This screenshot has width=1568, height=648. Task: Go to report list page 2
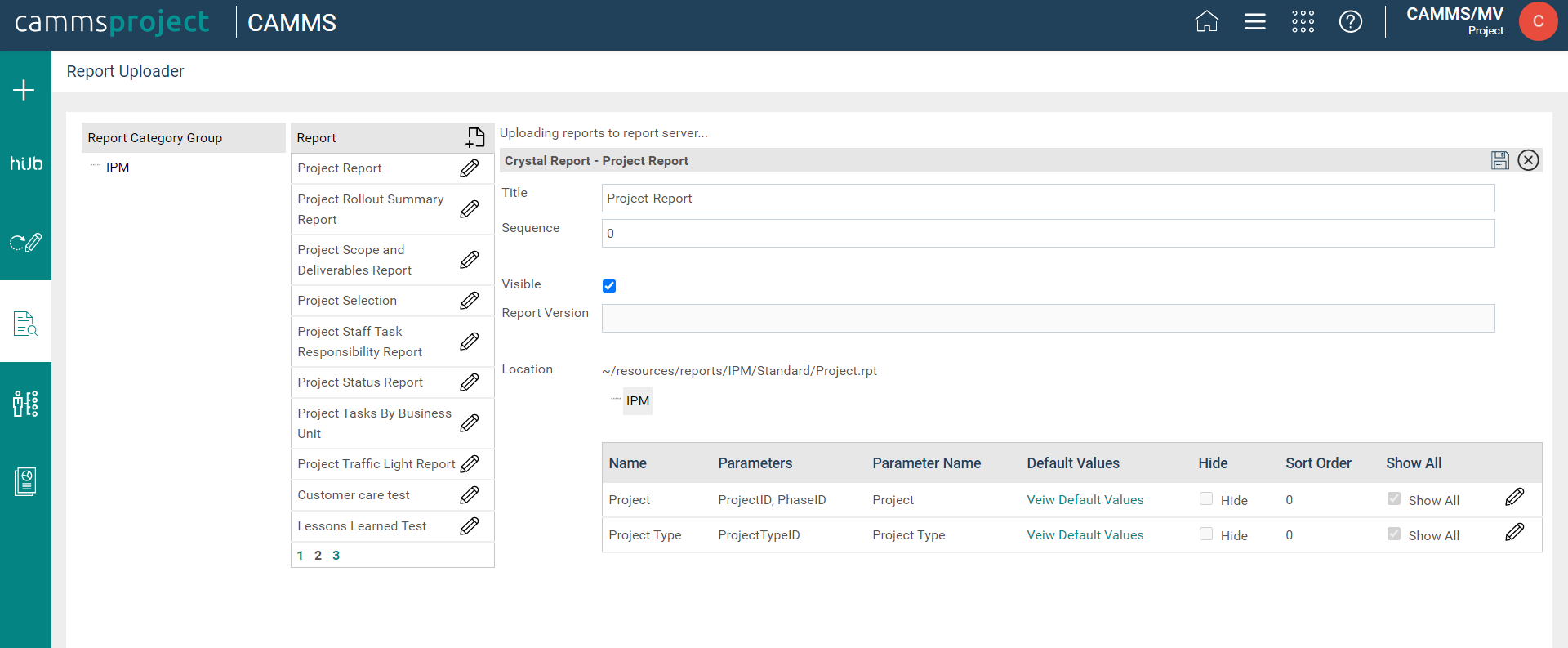tap(318, 556)
